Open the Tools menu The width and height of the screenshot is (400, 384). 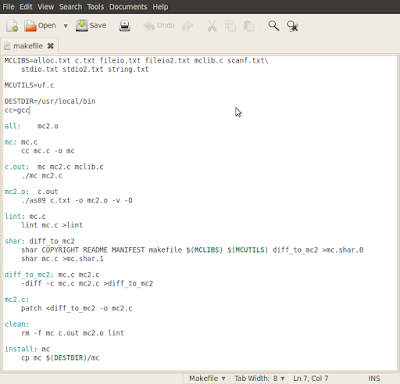96,7
